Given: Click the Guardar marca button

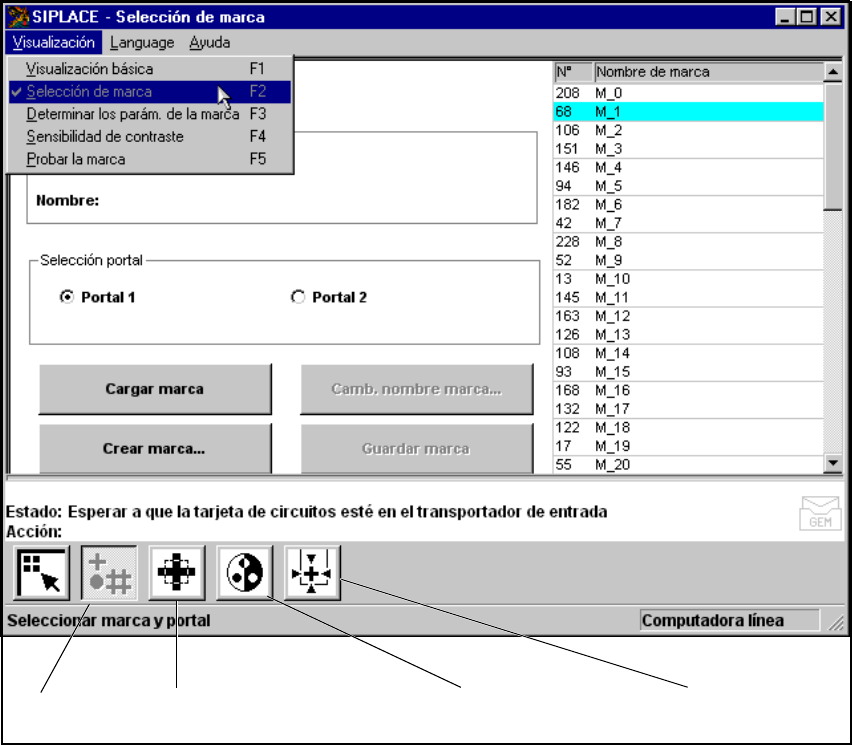Looking at the screenshot, I should coord(417,448).
